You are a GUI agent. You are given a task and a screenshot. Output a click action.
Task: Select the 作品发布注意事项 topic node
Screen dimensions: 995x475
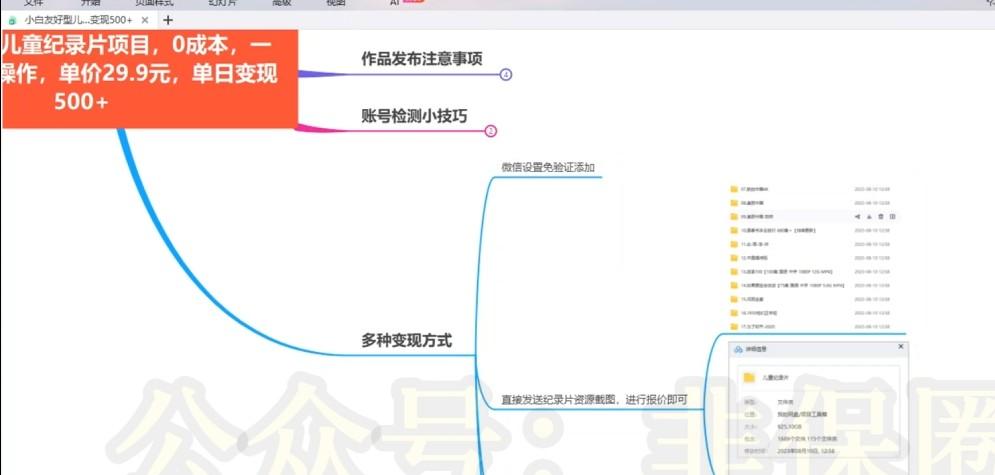pos(421,59)
